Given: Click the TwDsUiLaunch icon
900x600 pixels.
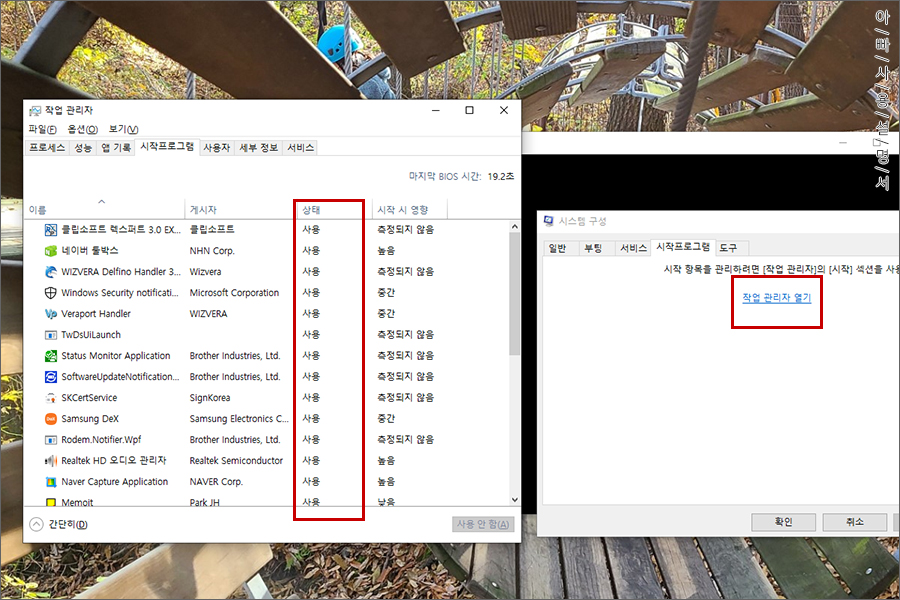Looking at the screenshot, I should 51,335.
